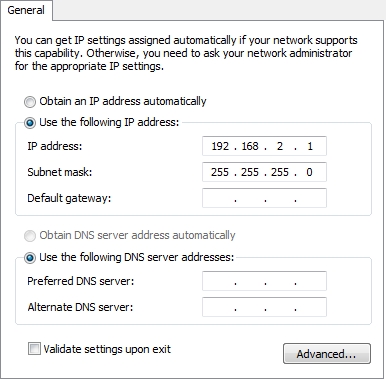386x380 pixels.
Task: Click the Subnet mask last octet 0
Action: coord(309,172)
